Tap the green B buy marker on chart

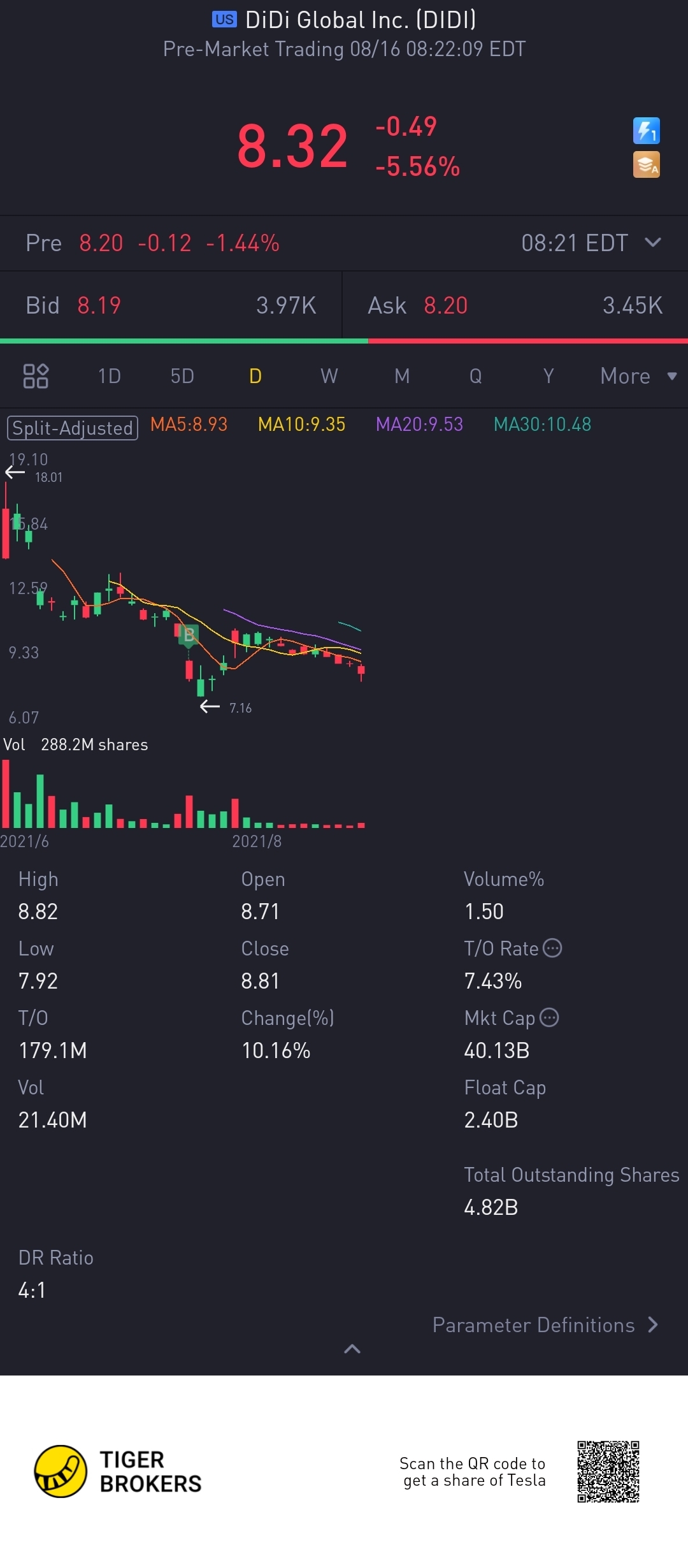(x=189, y=635)
